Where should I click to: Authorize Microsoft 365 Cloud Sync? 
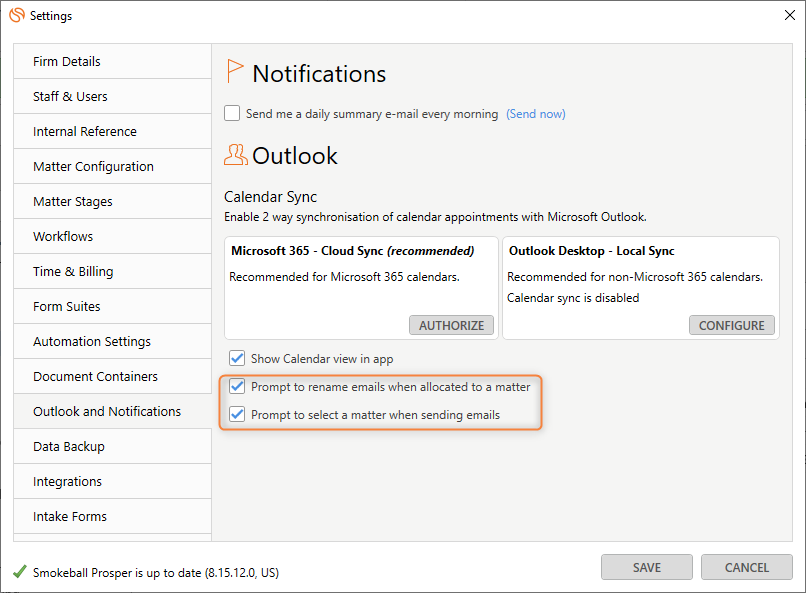click(x=451, y=325)
